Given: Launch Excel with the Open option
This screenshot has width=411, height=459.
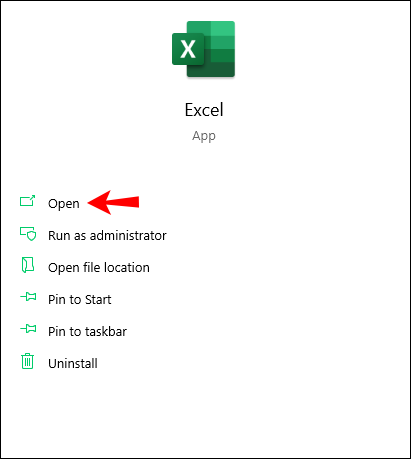Looking at the screenshot, I should pyautogui.click(x=64, y=203).
